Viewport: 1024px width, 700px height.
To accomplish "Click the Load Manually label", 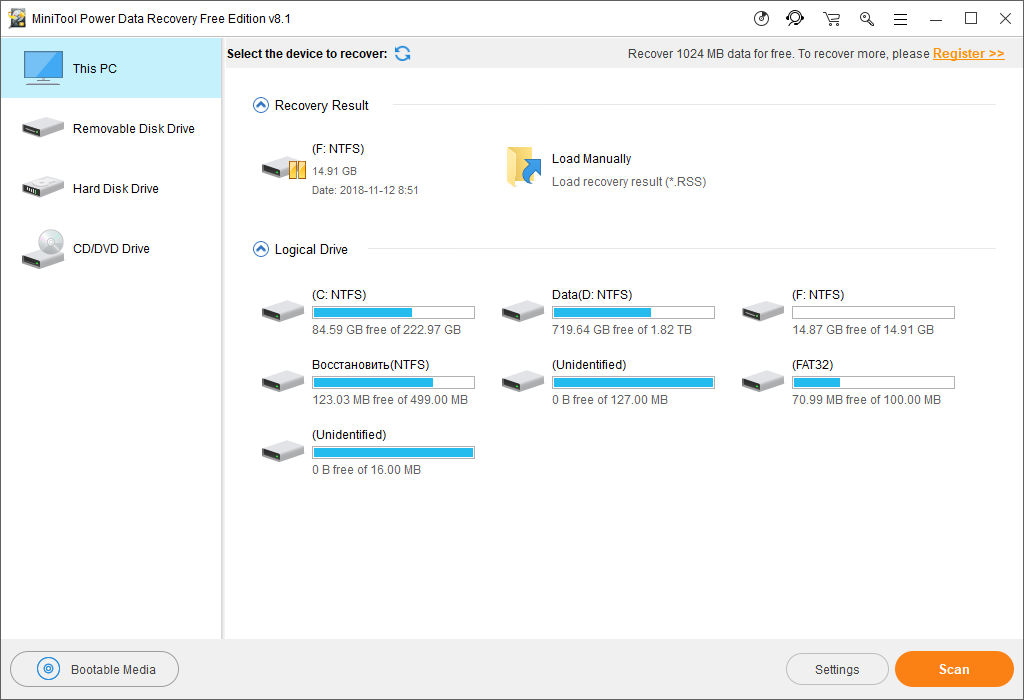I will pos(592,159).
